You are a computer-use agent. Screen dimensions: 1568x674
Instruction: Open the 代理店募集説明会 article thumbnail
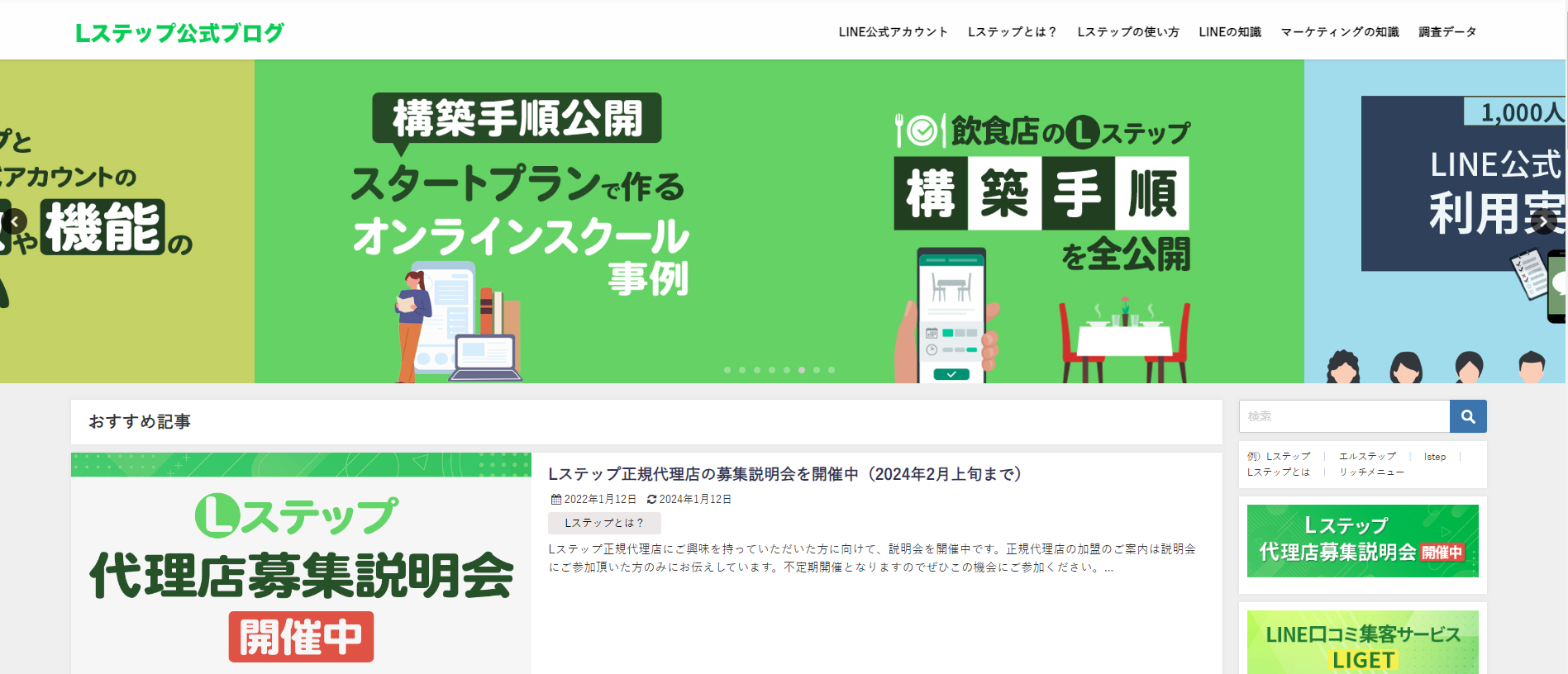(x=301, y=563)
